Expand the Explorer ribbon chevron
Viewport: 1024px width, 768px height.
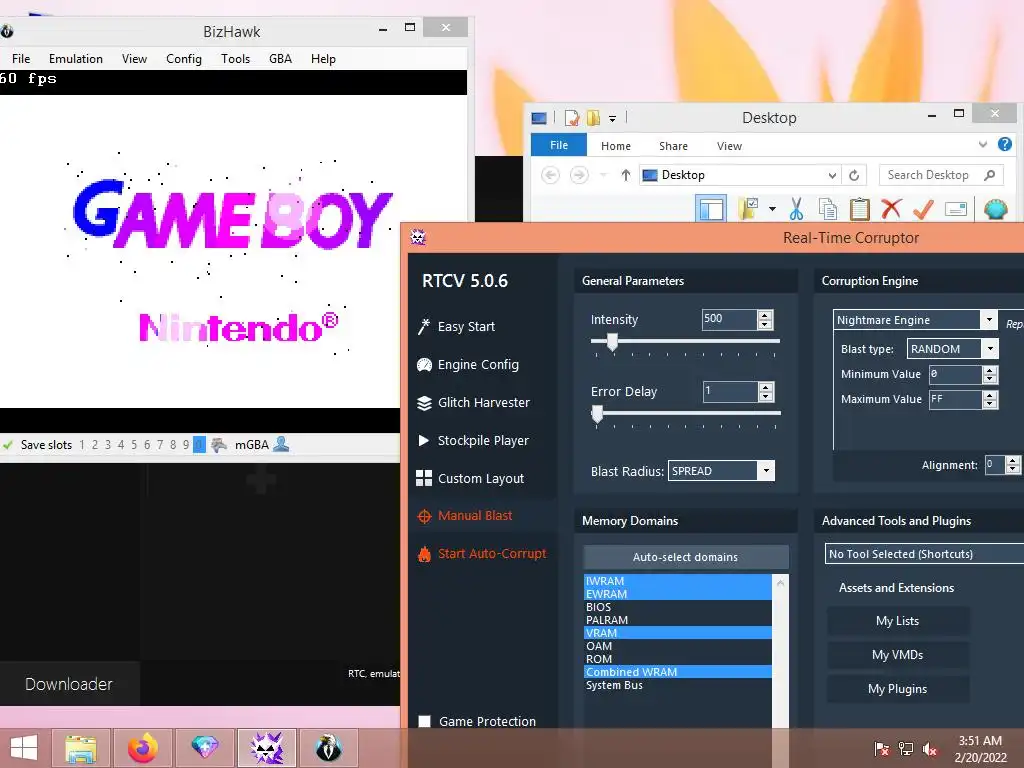(982, 144)
